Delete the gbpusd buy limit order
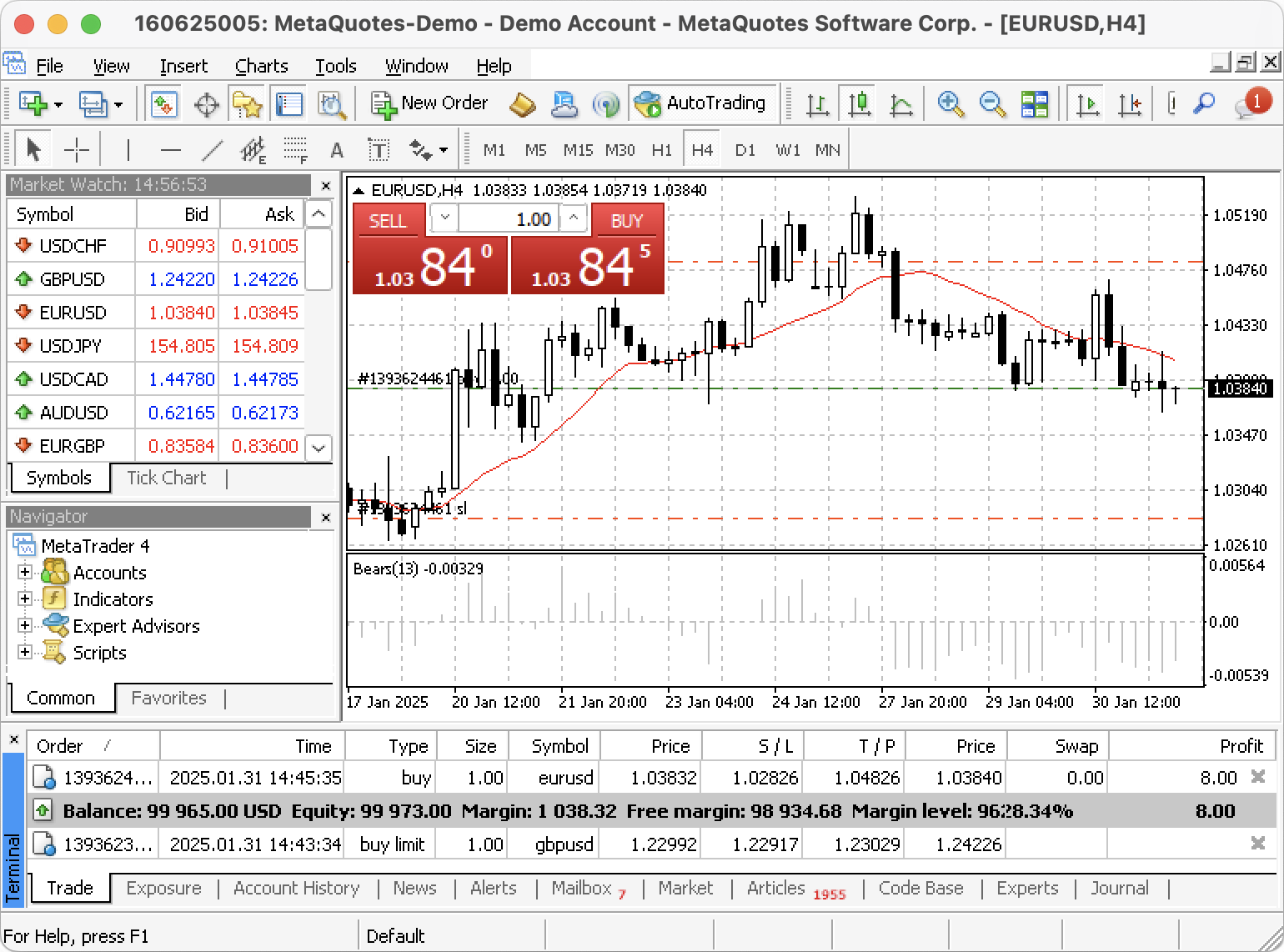 [x=1258, y=844]
